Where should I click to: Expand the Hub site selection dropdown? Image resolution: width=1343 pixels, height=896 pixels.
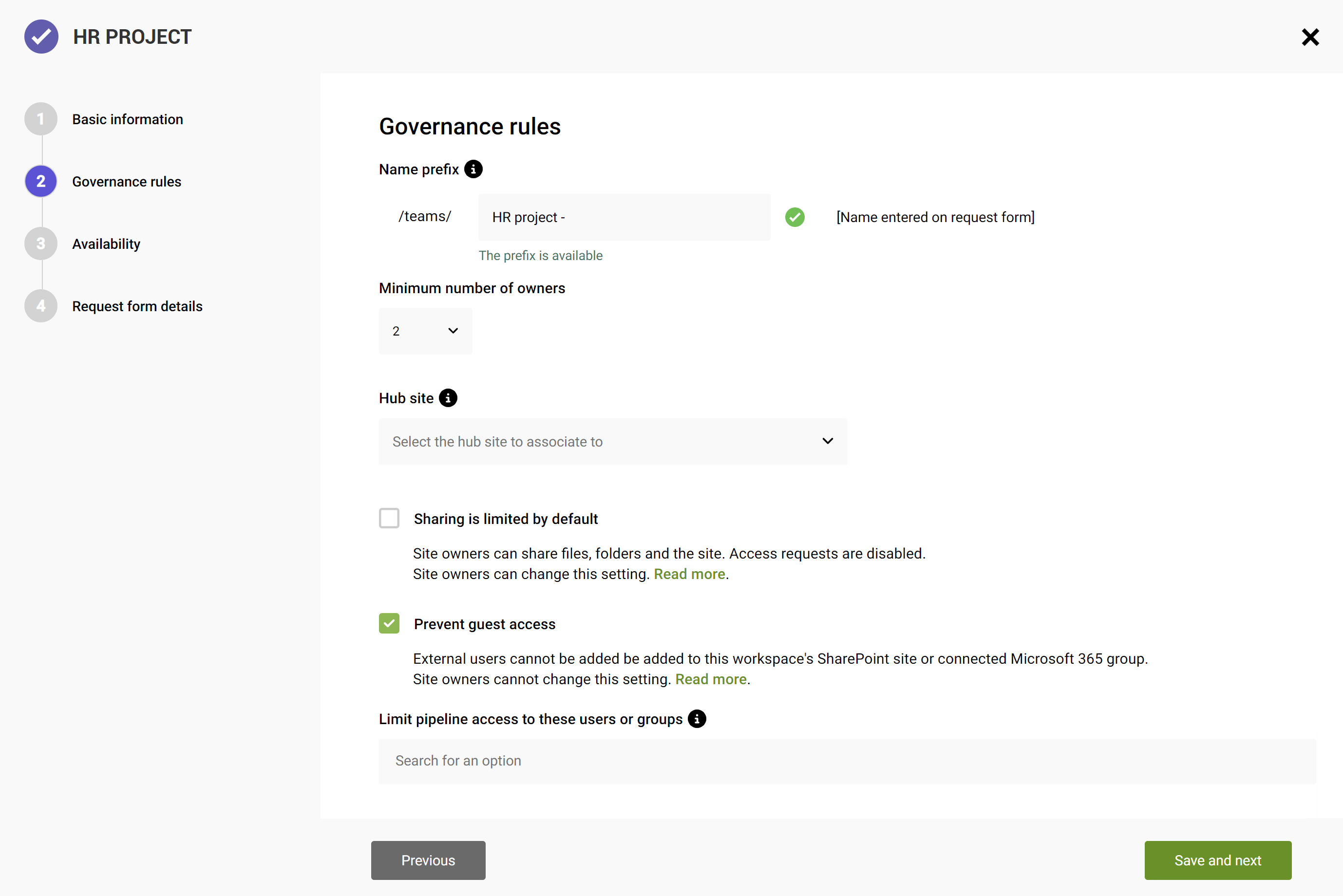pyautogui.click(x=613, y=442)
